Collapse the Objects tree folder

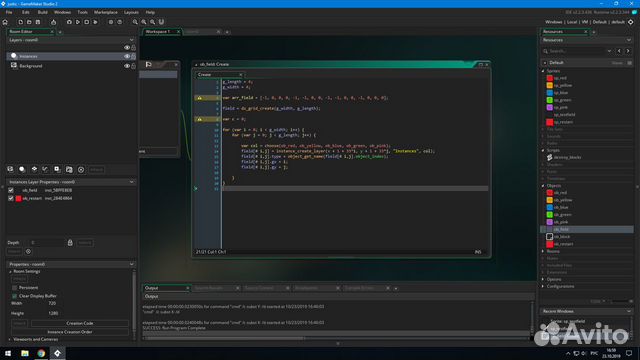click(x=543, y=186)
